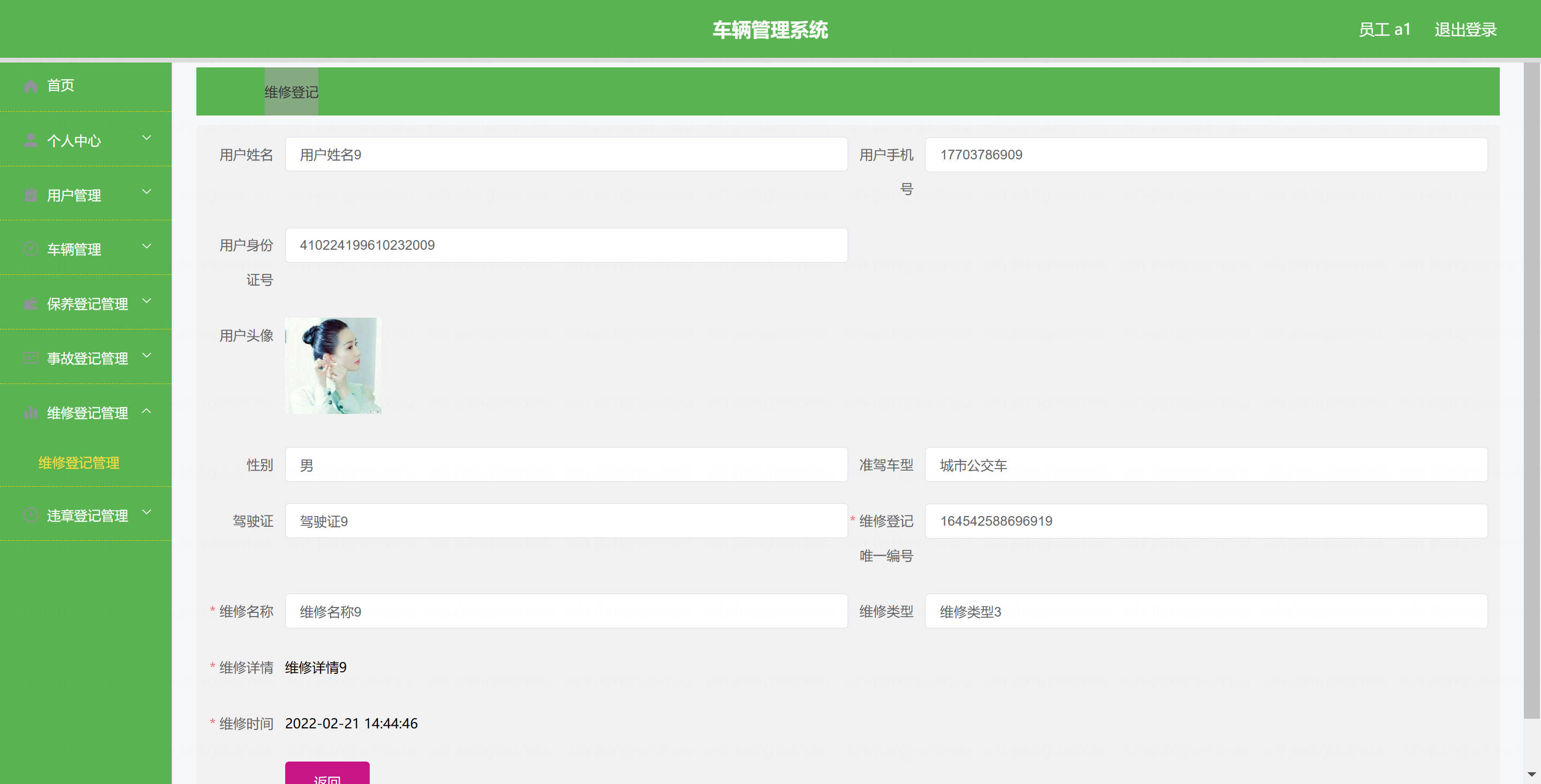The height and width of the screenshot is (784, 1541).
Task: Open the 维修登记管理 submenu item
Action: 79,463
